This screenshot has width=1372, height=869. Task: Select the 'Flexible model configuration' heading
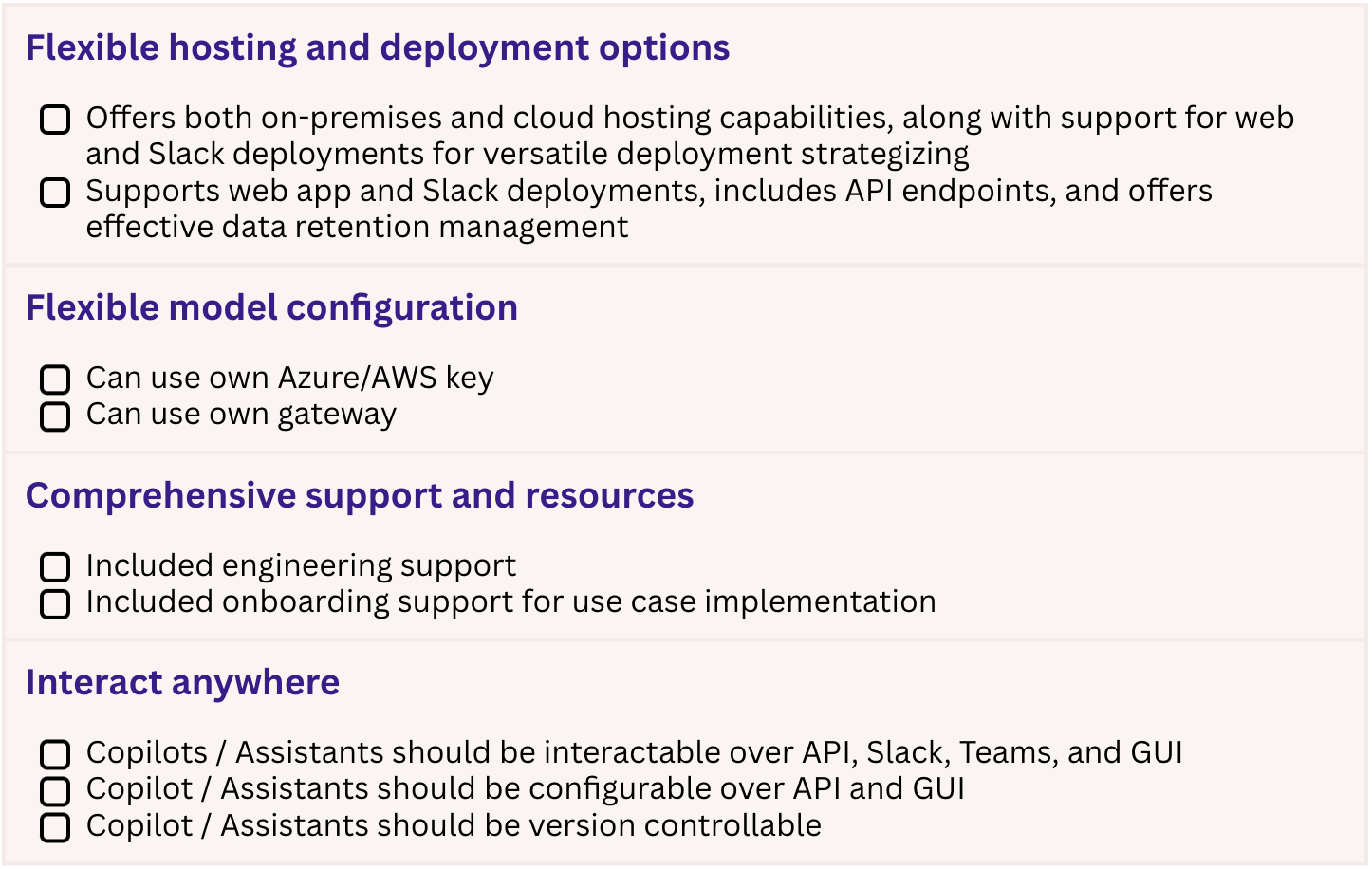coord(271,307)
